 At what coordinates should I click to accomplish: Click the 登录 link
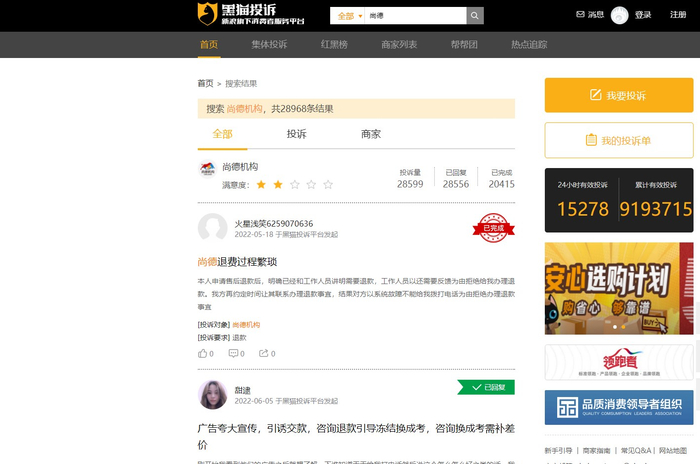[643, 15]
